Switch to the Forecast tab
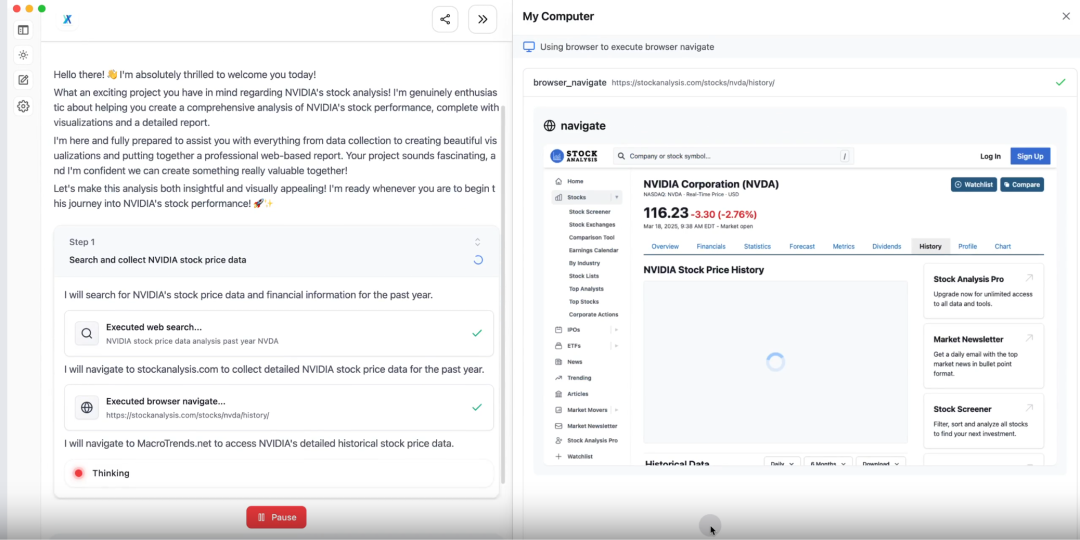The image size is (1080, 540). tap(802, 247)
